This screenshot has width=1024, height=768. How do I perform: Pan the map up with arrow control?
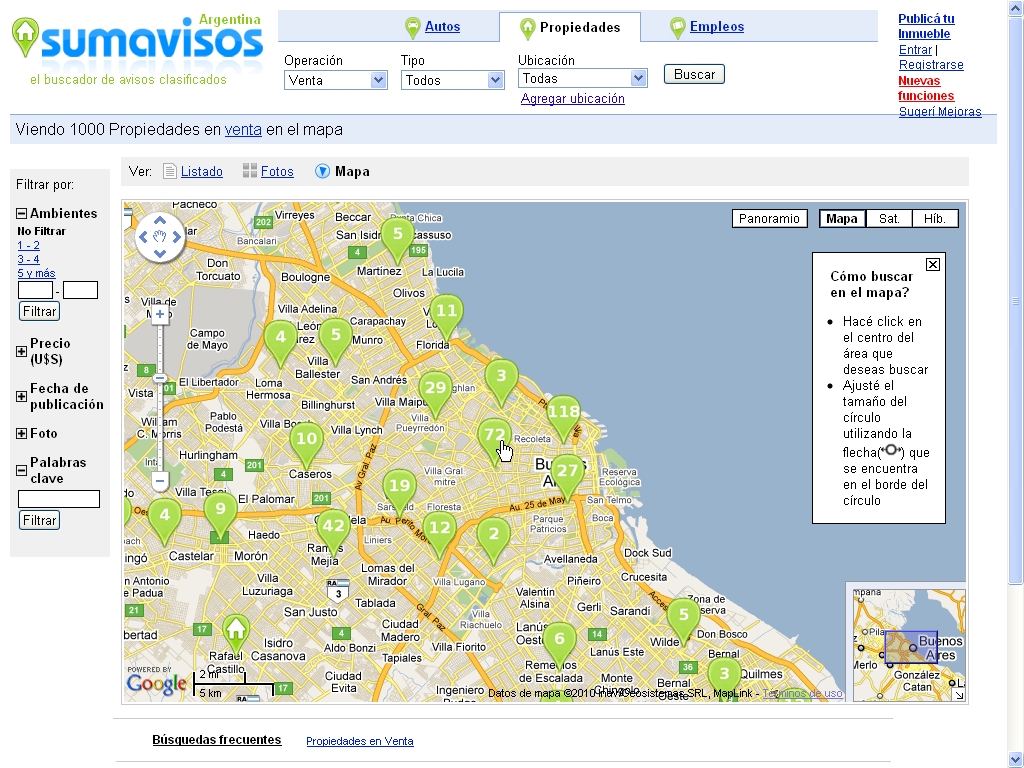tap(160, 221)
